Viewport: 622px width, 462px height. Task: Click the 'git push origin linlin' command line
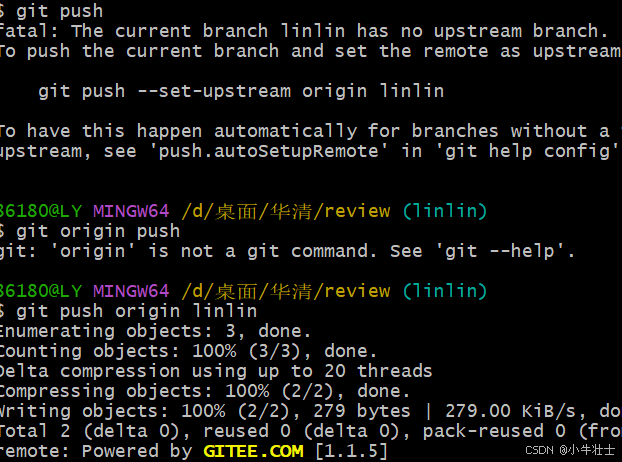(129, 311)
